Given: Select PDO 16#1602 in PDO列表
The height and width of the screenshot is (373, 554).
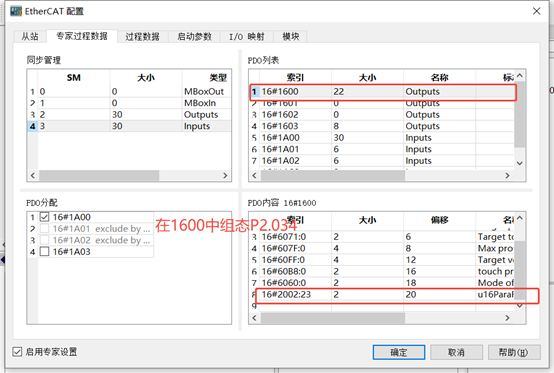Looking at the screenshot, I should 382,114.
